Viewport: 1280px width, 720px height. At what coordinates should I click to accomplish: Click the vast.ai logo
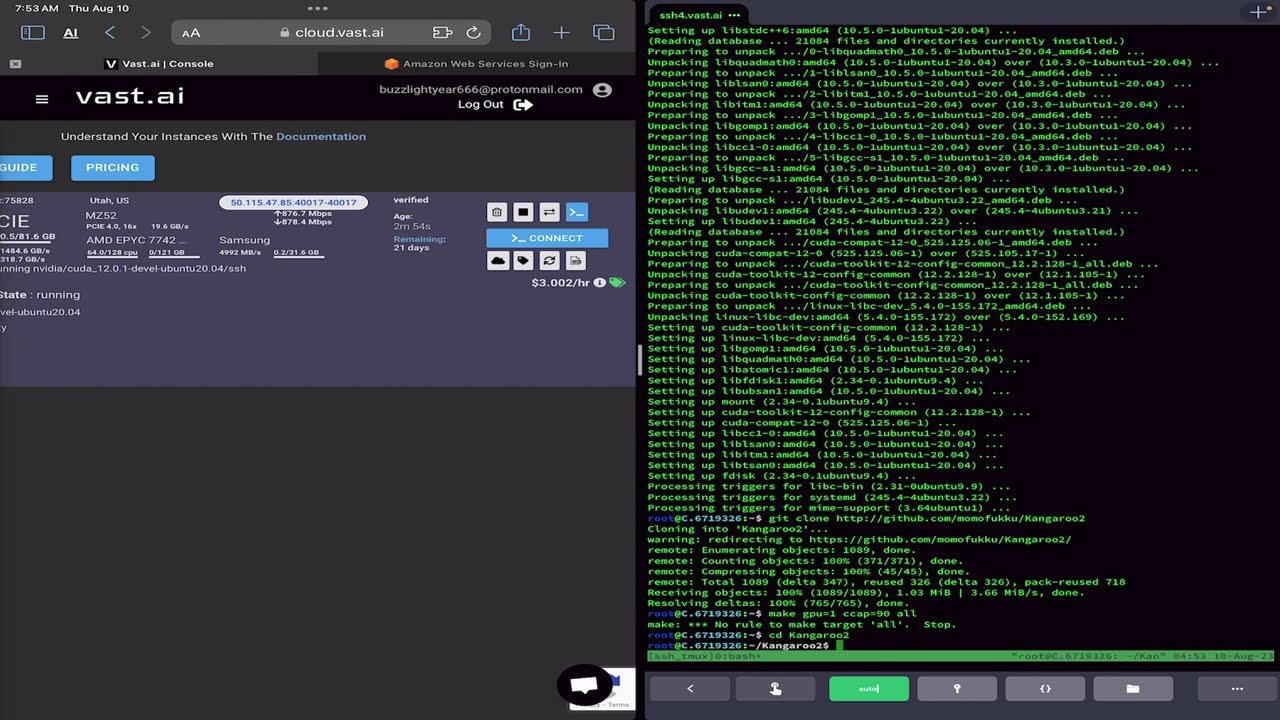130,97
